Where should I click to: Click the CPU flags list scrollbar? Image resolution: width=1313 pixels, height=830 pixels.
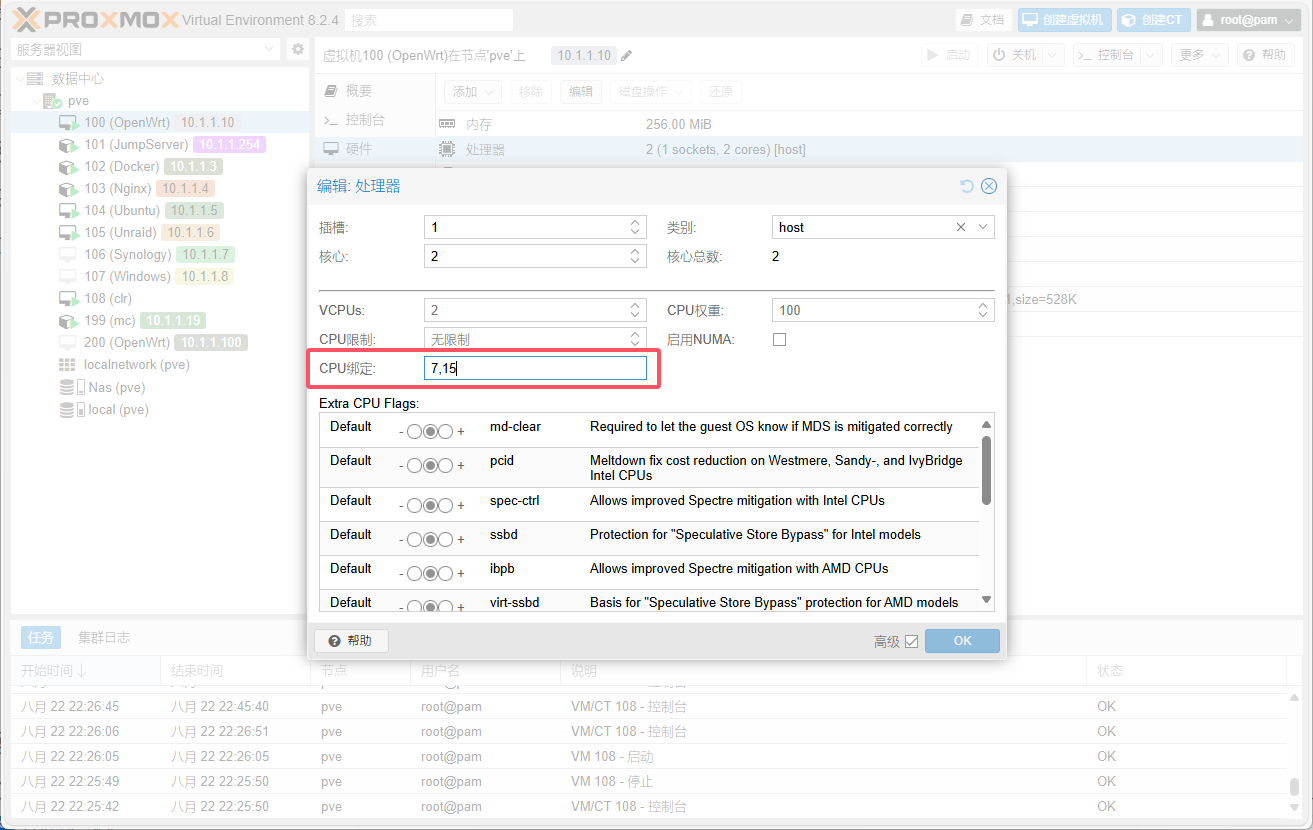click(987, 470)
